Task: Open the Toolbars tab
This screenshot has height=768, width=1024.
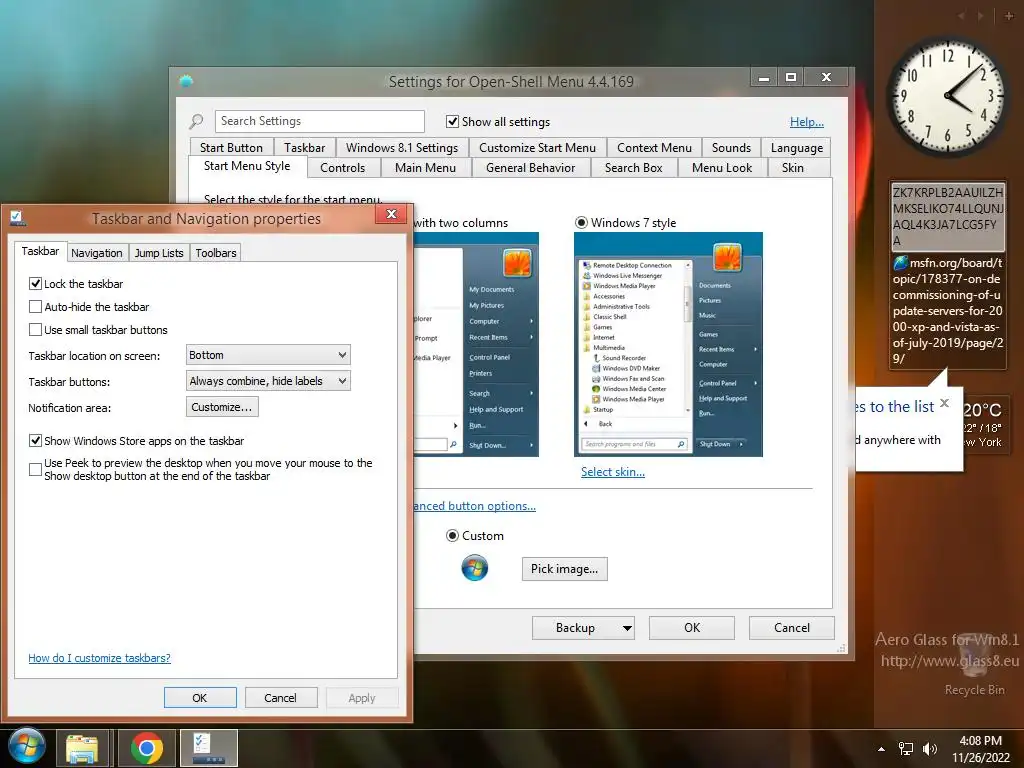Action: point(216,253)
